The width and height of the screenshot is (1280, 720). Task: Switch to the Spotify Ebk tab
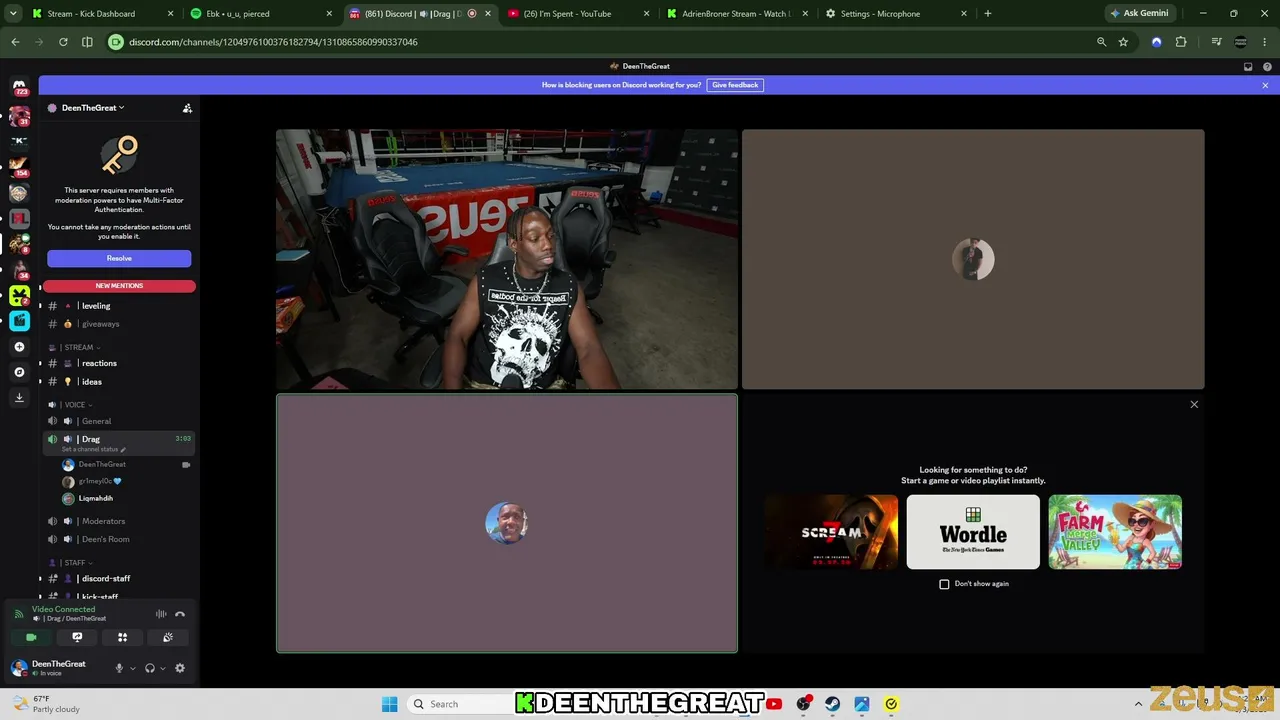click(x=262, y=14)
